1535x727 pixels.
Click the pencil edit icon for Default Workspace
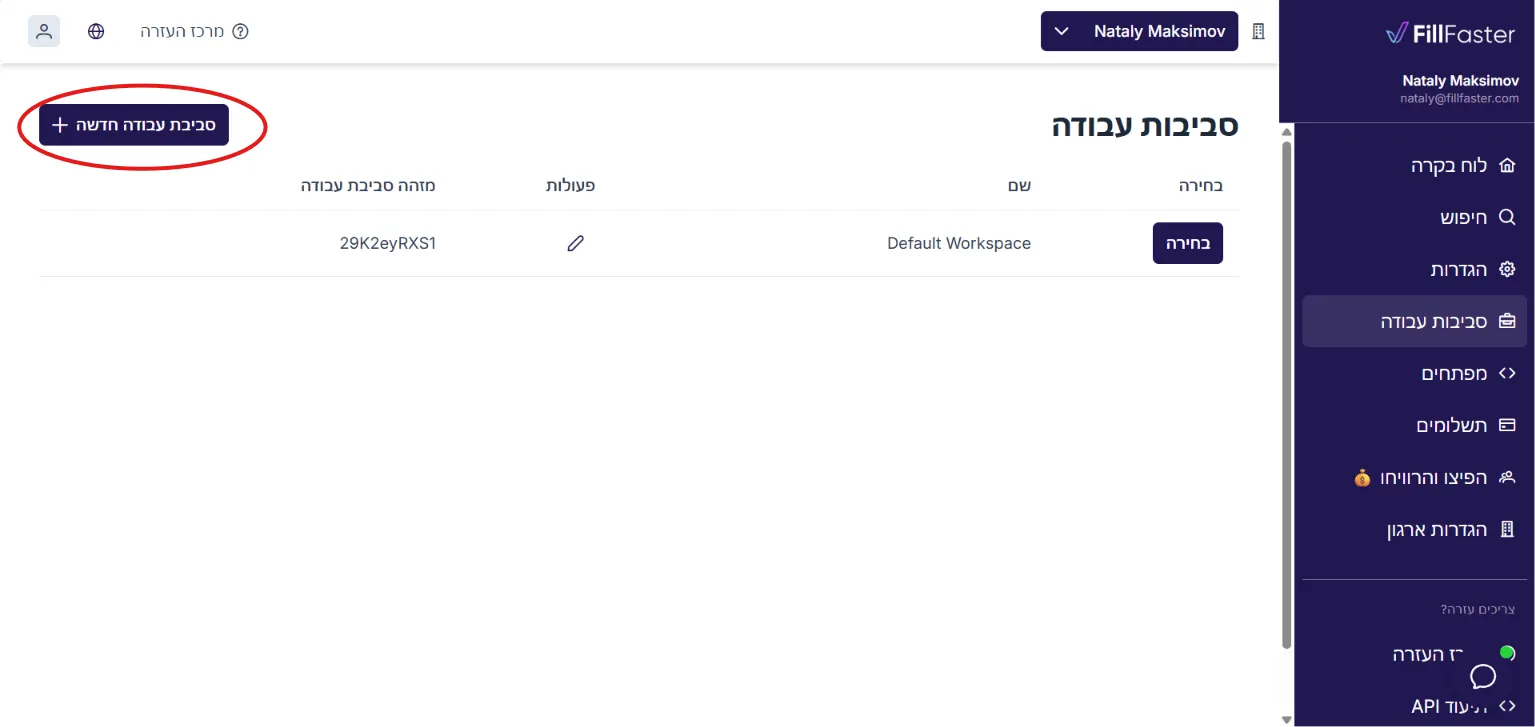coord(575,243)
